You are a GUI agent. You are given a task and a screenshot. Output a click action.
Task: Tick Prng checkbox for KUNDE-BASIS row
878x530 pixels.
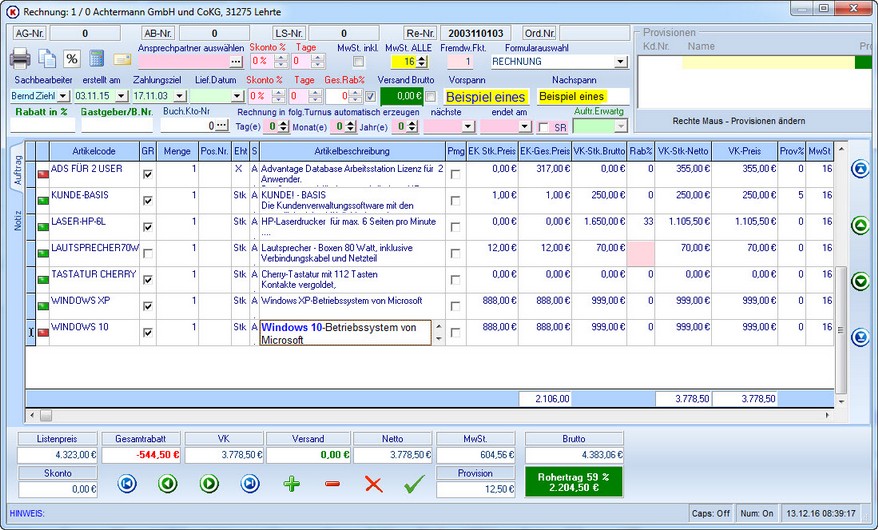tap(455, 200)
